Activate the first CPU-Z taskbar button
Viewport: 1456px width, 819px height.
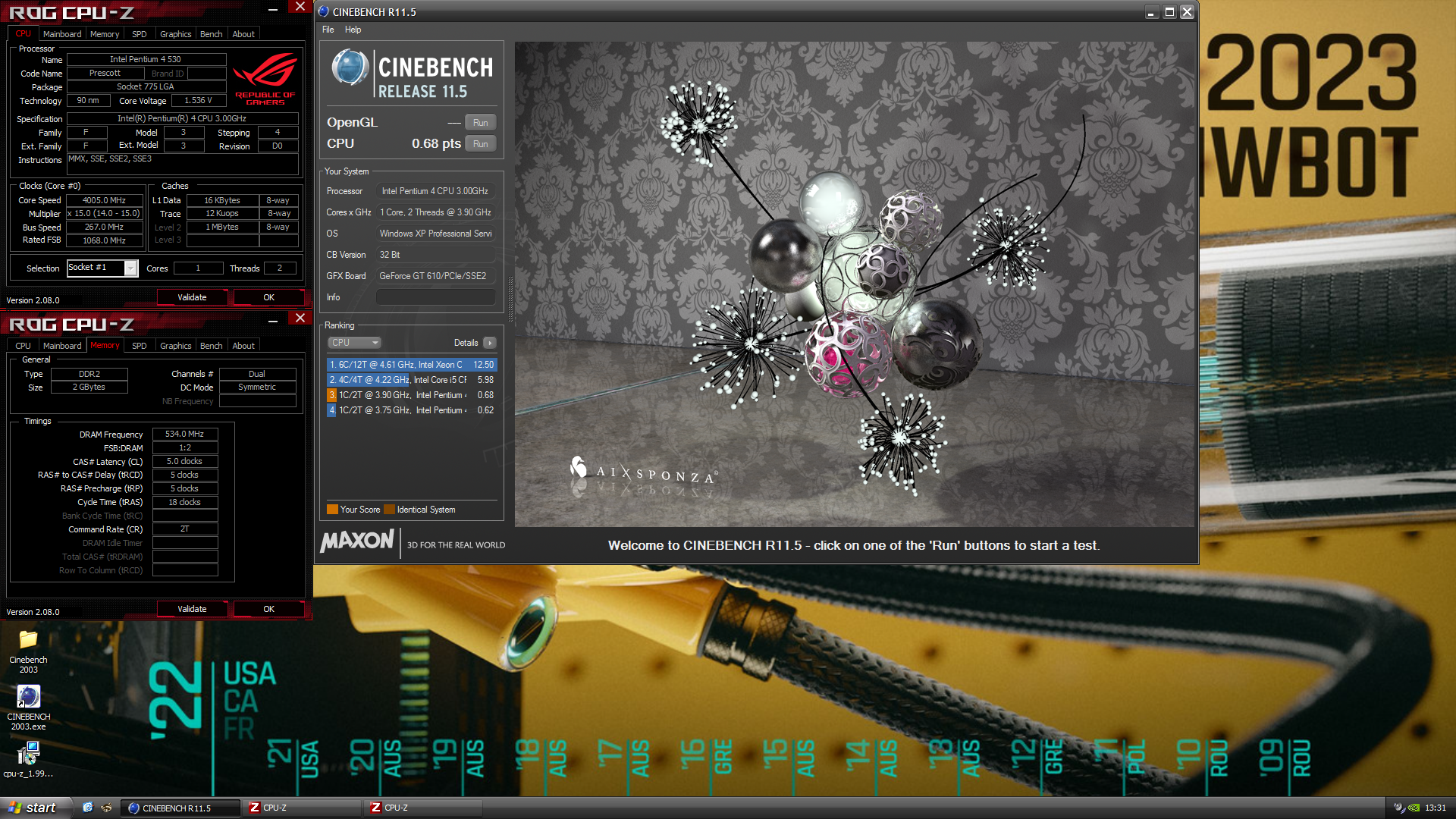[x=303, y=808]
